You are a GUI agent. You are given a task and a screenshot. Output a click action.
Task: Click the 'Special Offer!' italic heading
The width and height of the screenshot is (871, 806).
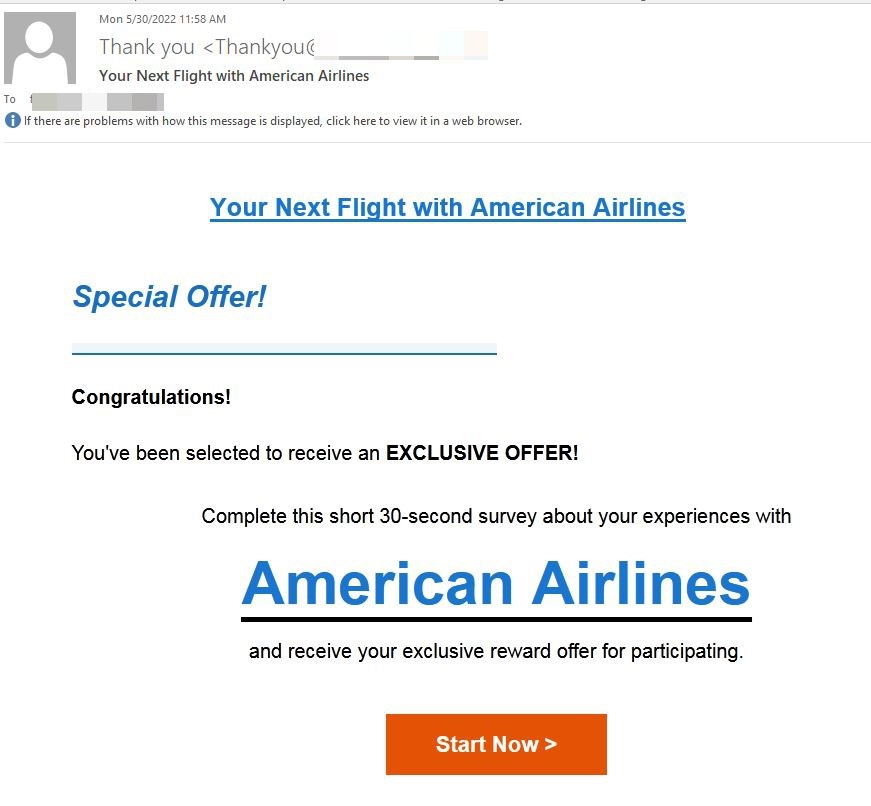click(169, 297)
